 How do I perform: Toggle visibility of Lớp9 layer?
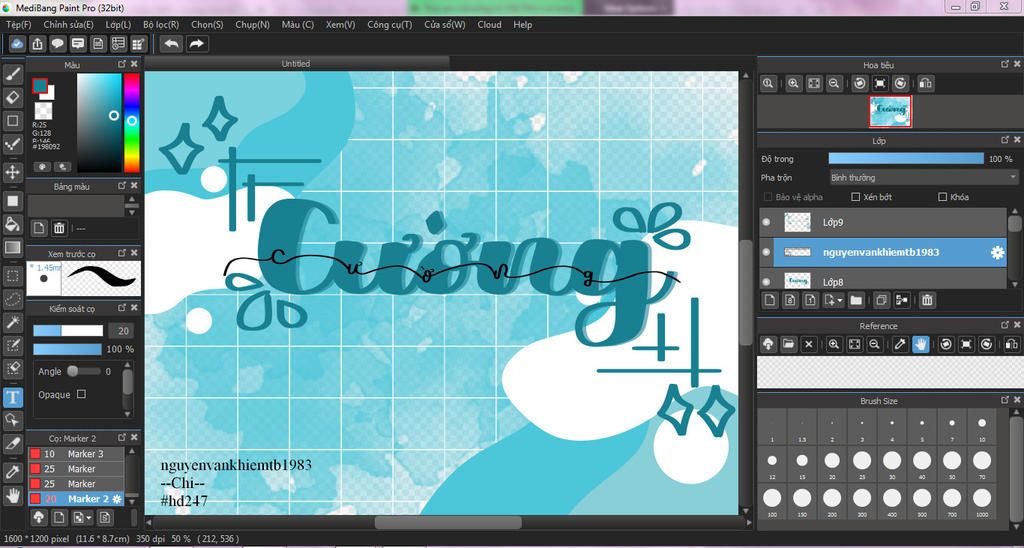(x=766, y=222)
